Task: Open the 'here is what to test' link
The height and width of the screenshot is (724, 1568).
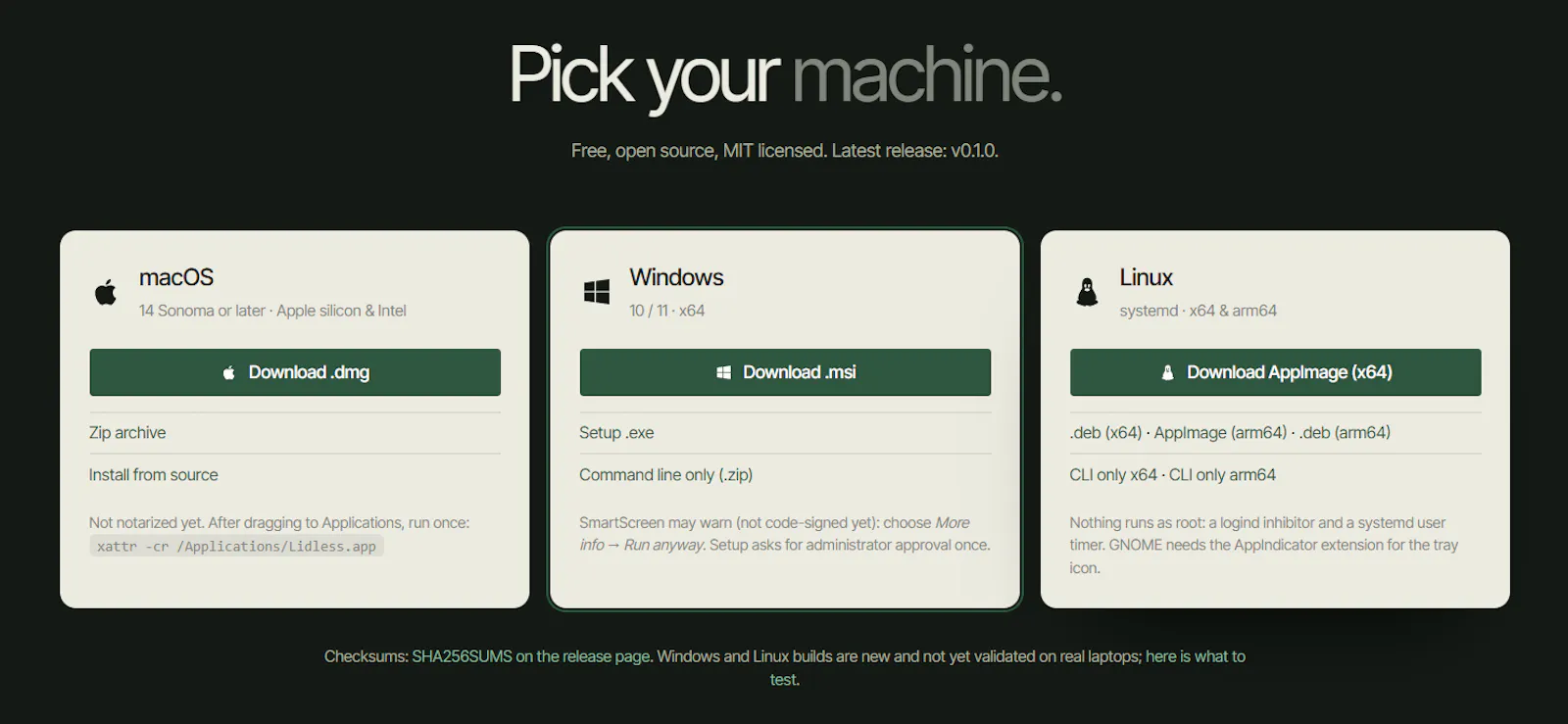Action: tap(1195, 656)
